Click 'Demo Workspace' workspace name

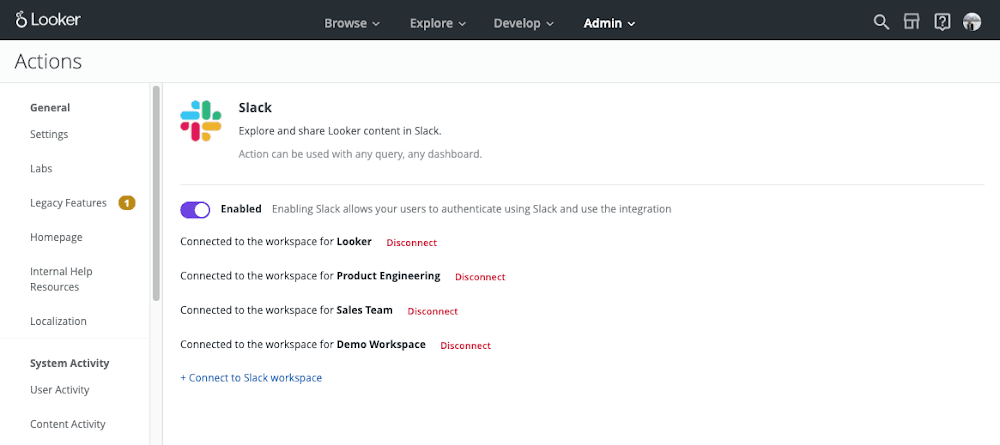coord(381,344)
